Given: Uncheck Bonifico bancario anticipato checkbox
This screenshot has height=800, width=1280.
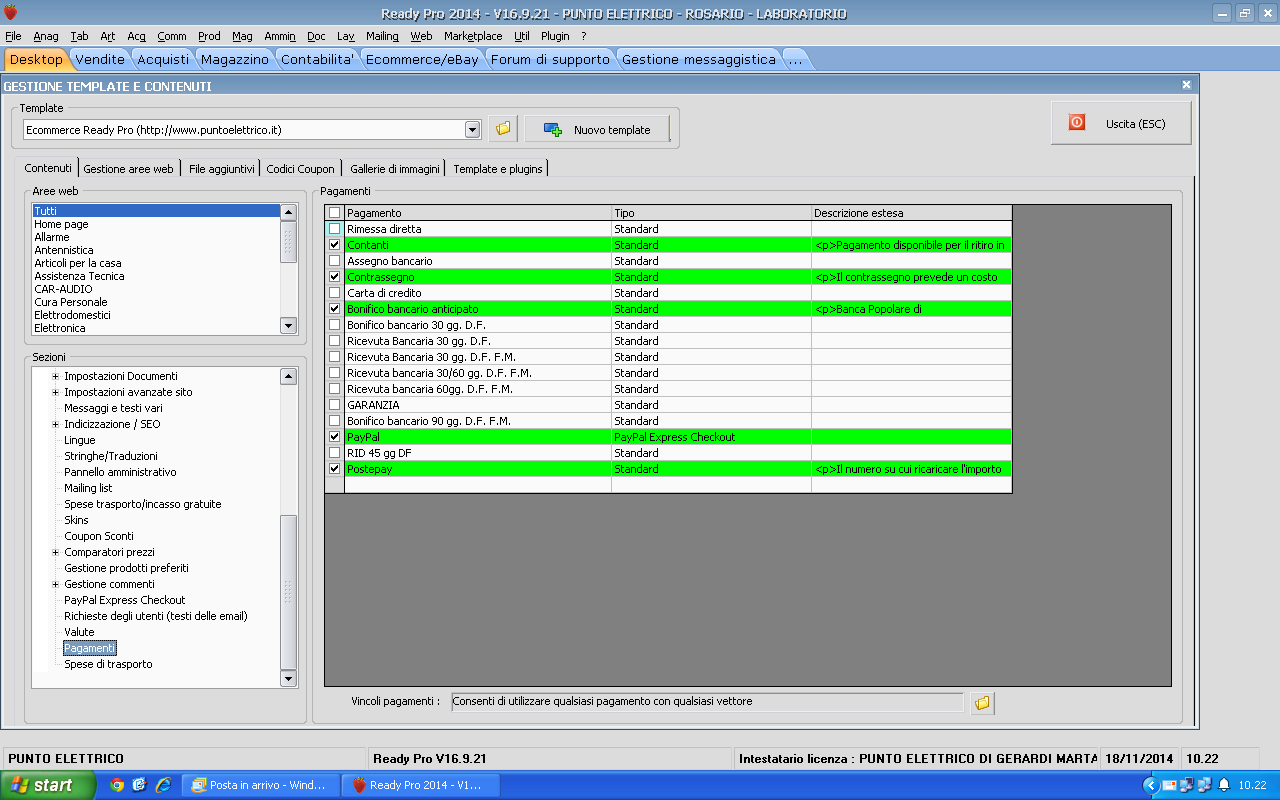Looking at the screenshot, I should pos(334,309).
